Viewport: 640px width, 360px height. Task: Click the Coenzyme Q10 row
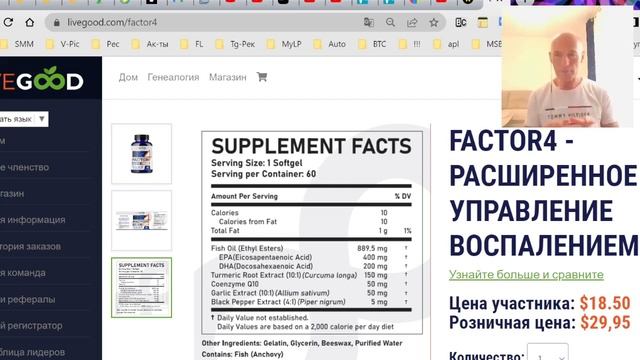(311, 284)
